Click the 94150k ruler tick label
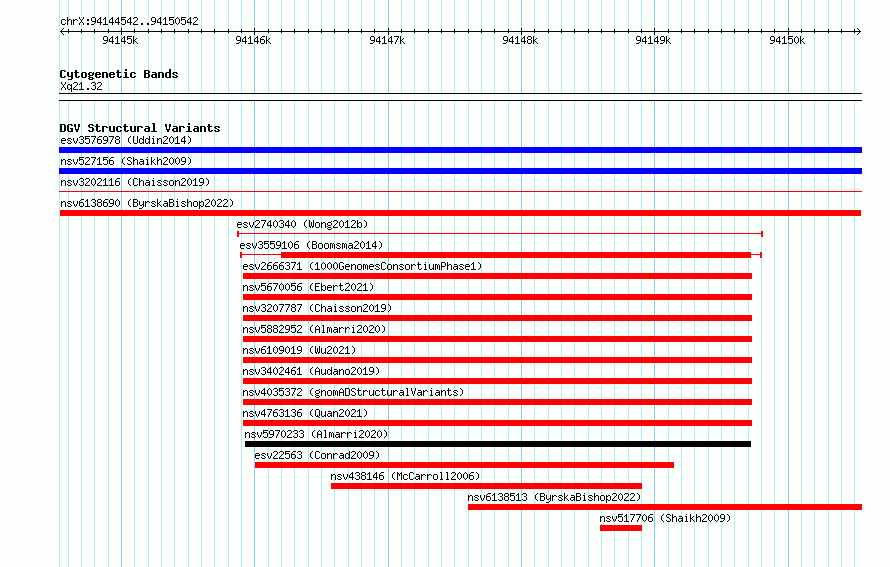 (787, 40)
